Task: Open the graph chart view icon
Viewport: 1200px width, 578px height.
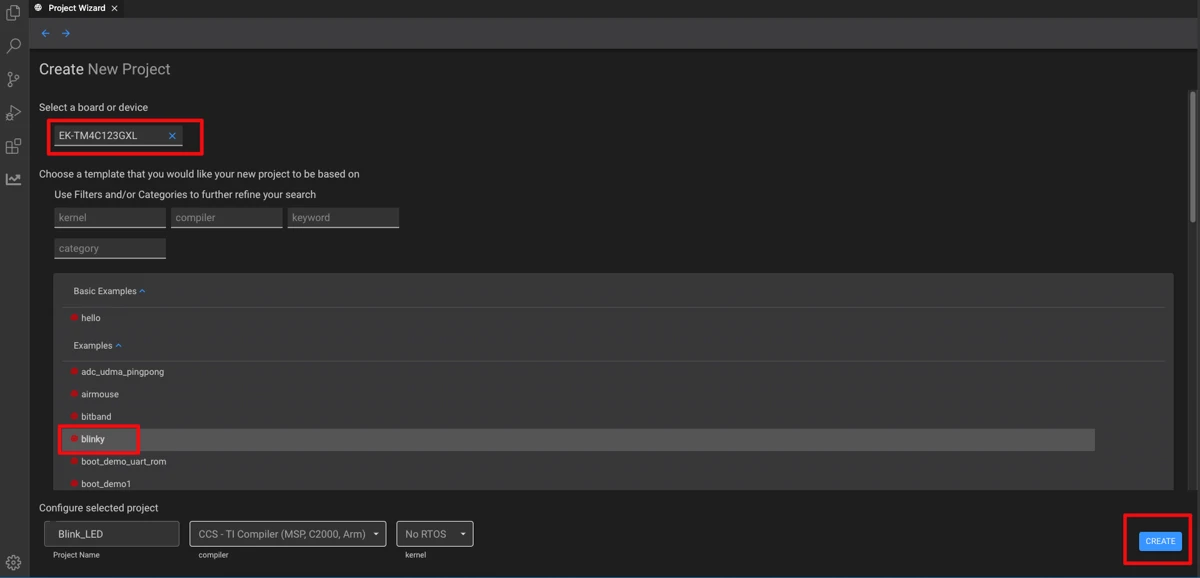Action: click(x=13, y=179)
